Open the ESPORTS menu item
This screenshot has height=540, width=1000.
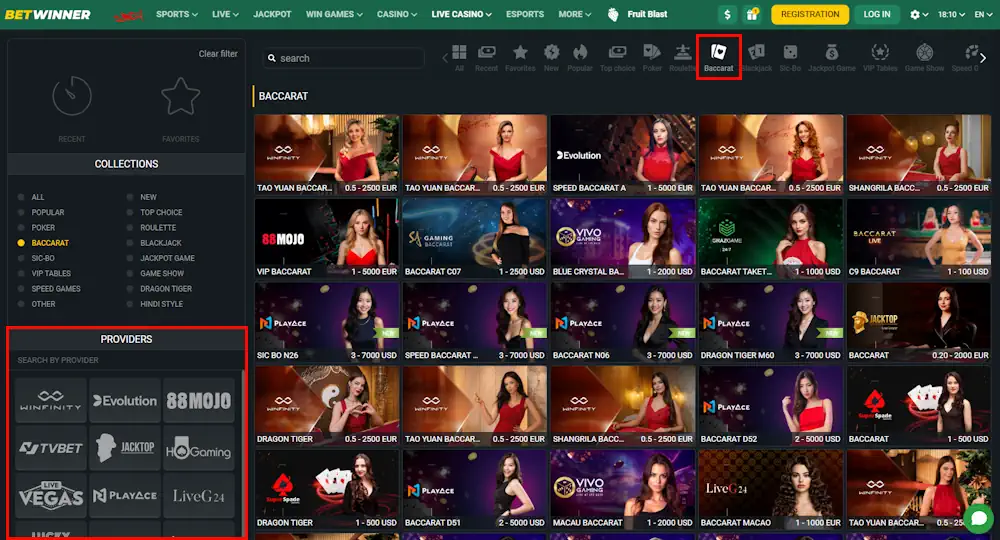[x=525, y=14]
